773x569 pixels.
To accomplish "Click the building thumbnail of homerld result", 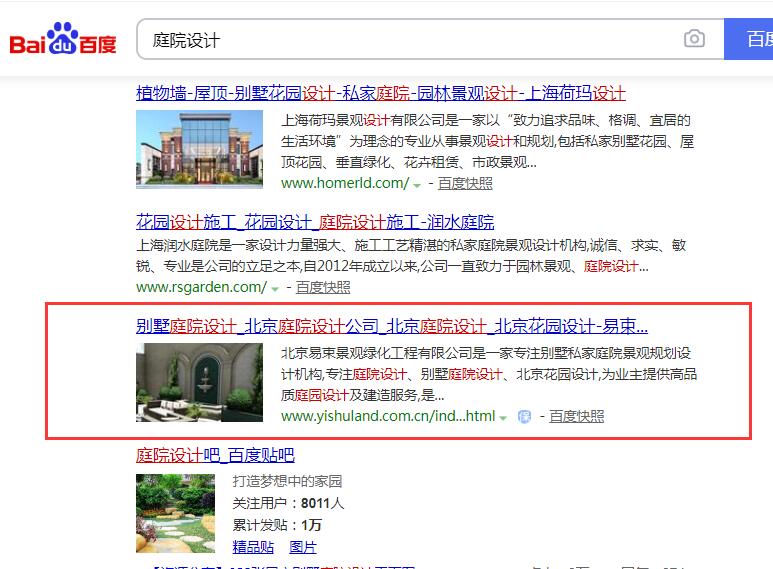I will pos(199,149).
